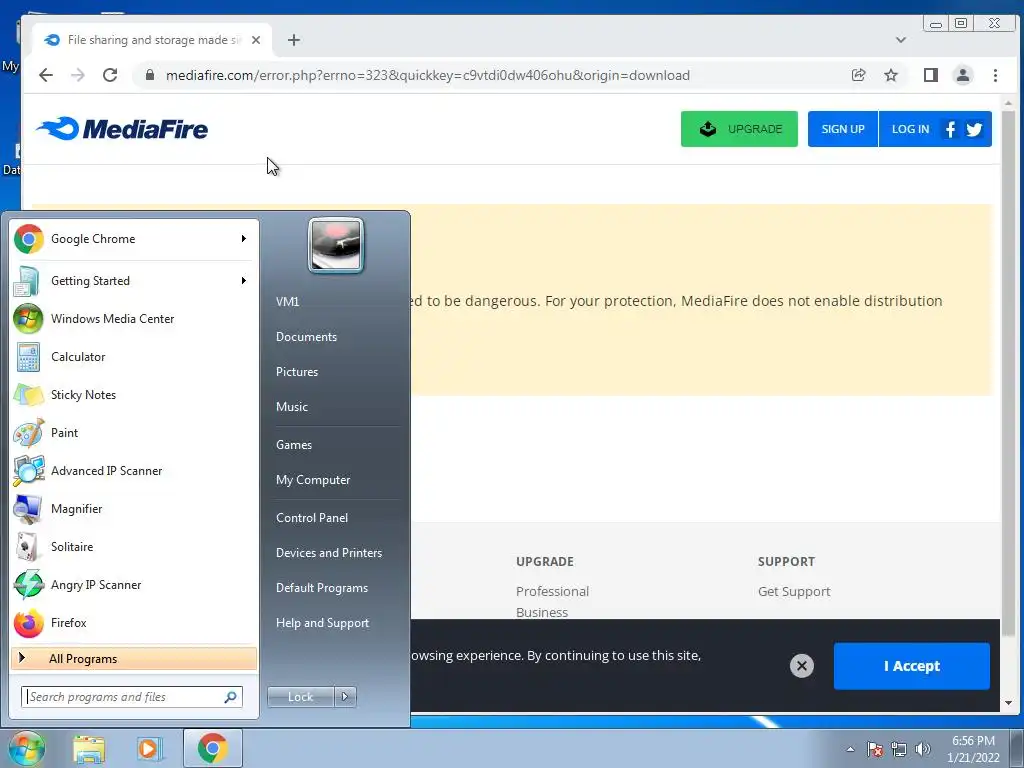1024x768 pixels.
Task: Launch Angry IP Scanner
Action: tap(134, 584)
